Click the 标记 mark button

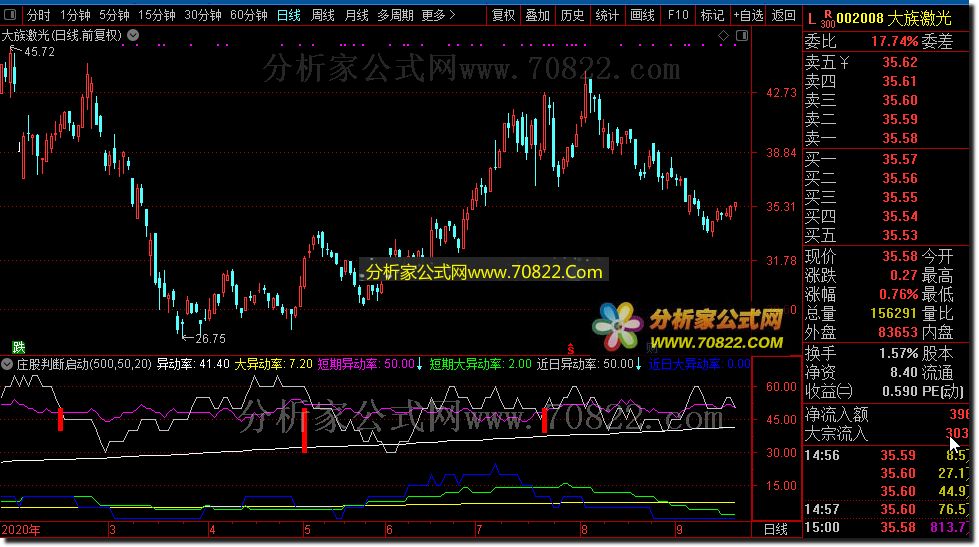tap(712, 14)
